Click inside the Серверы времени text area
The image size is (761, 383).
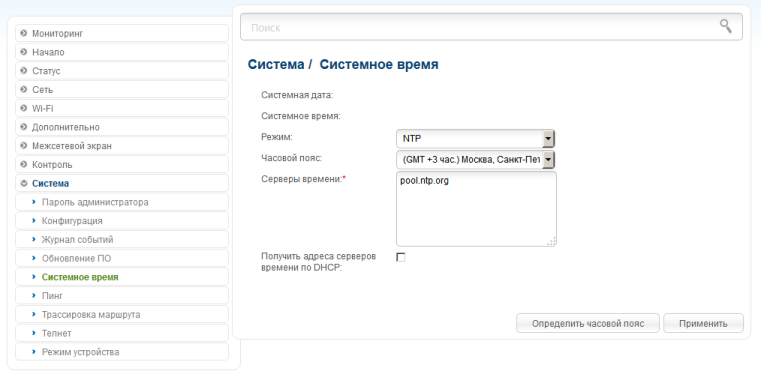coord(476,209)
